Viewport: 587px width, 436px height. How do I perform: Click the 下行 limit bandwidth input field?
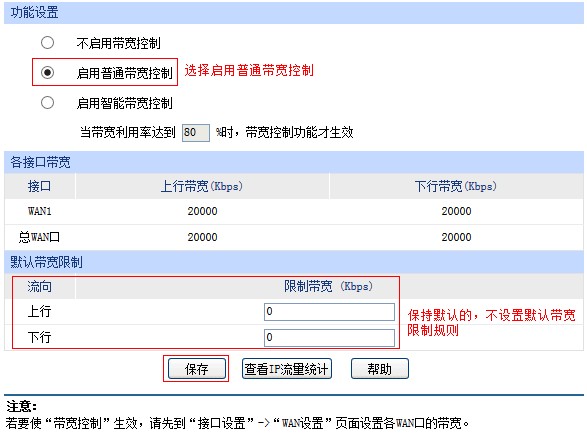point(329,338)
